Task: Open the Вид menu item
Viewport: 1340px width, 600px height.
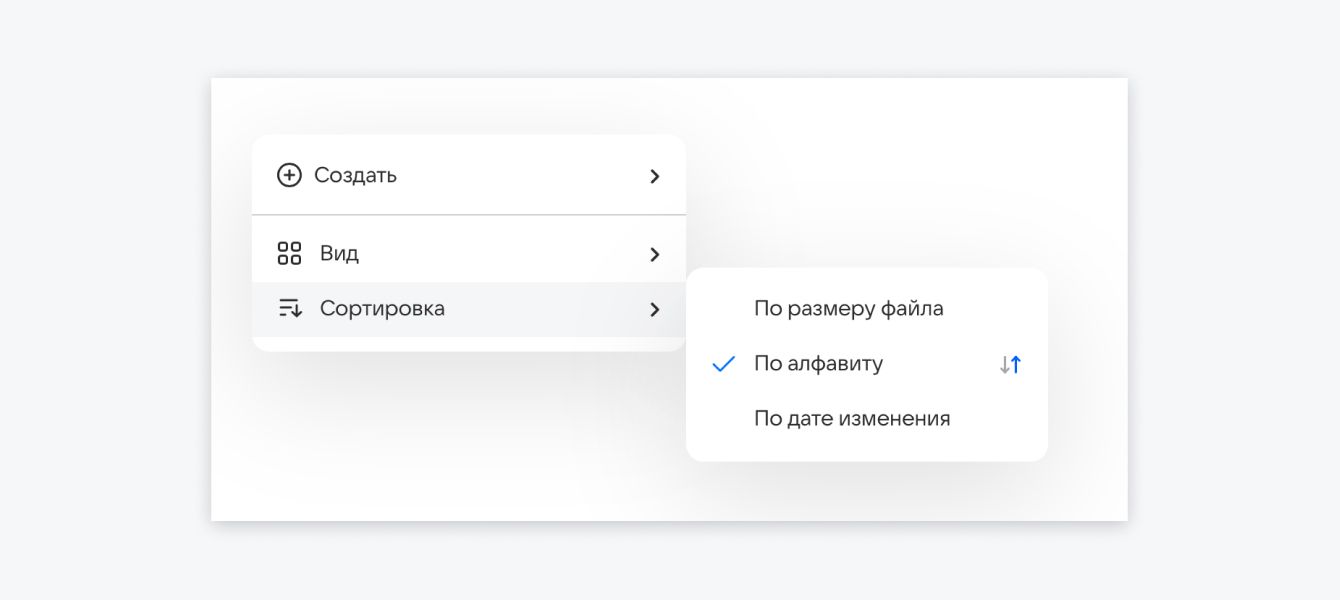Action: [339, 254]
